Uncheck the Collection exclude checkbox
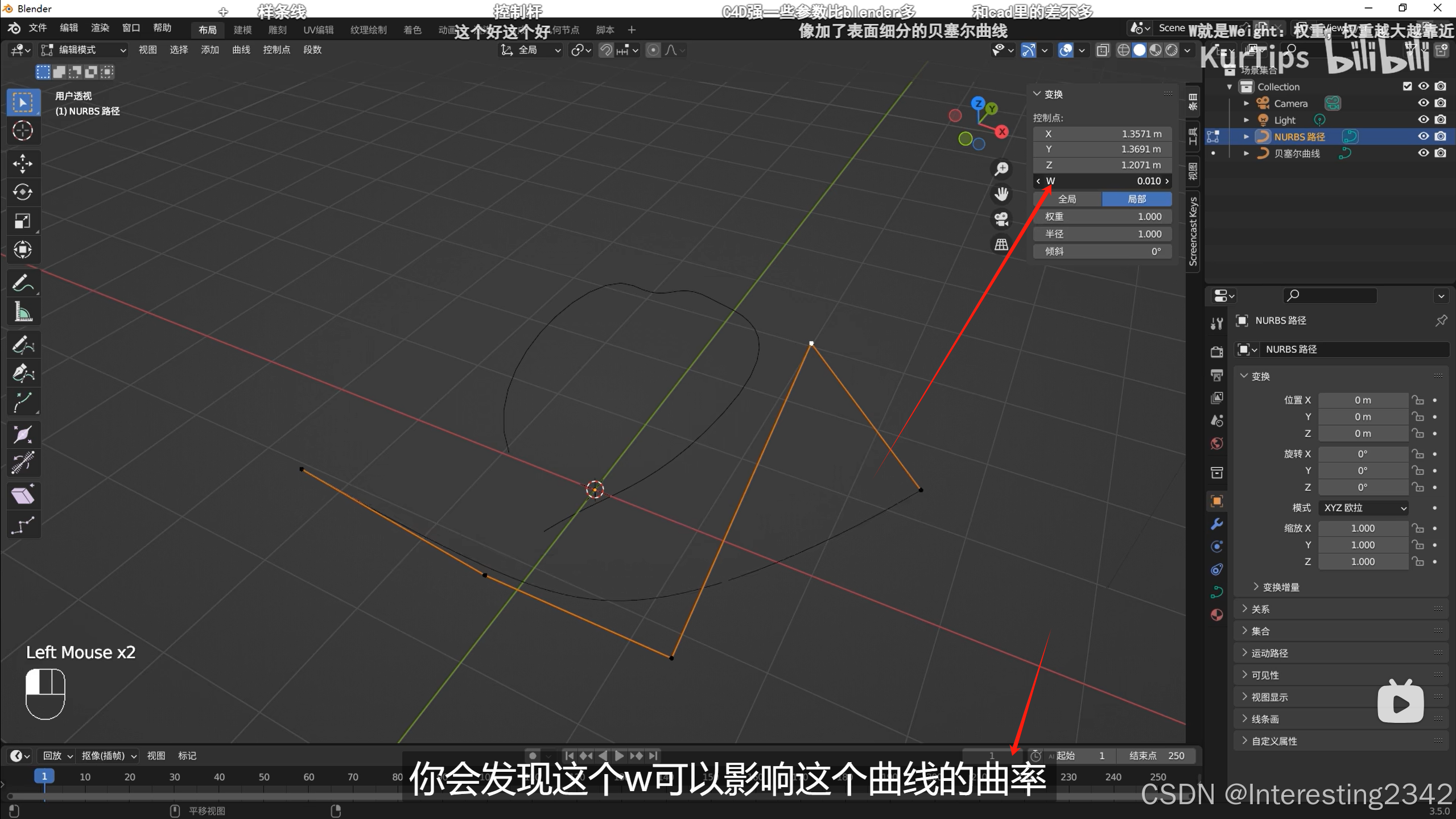The width and height of the screenshot is (1456, 819). click(x=1407, y=86)
